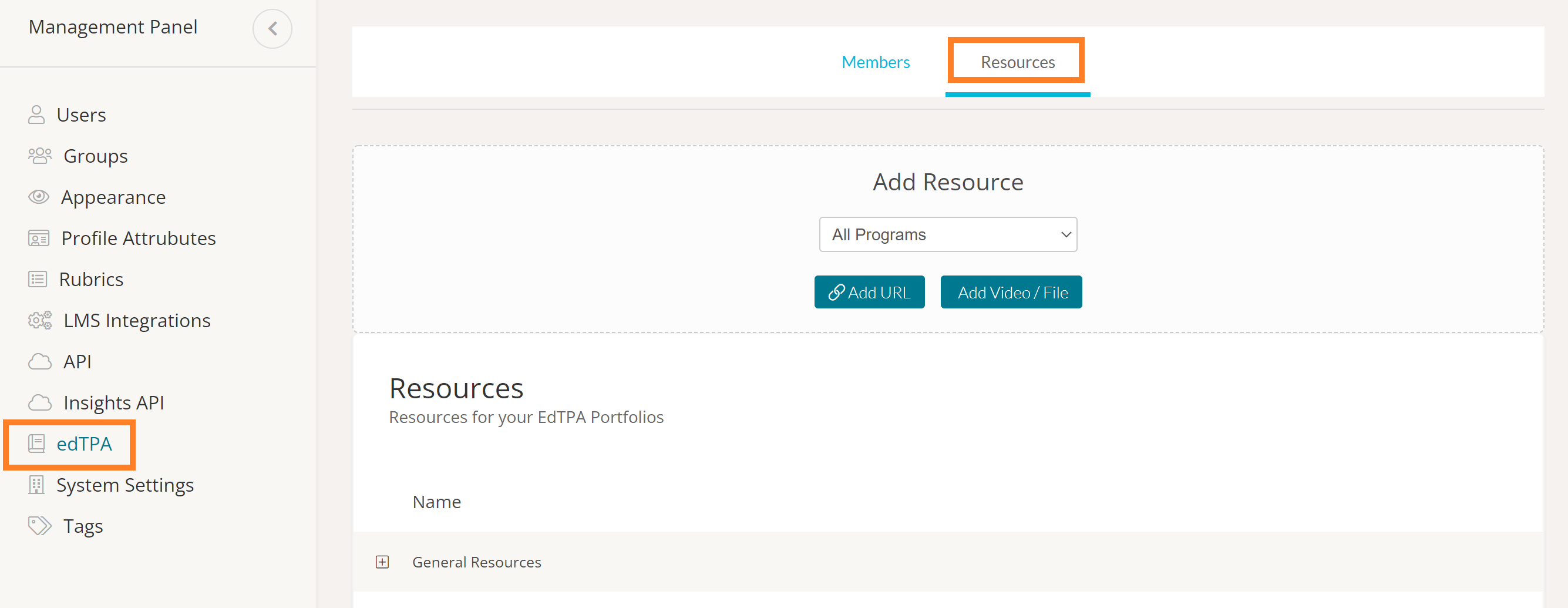Click the Insights API cloud icon
This screenshot has width=1568, height=608.
coord(39,402)
